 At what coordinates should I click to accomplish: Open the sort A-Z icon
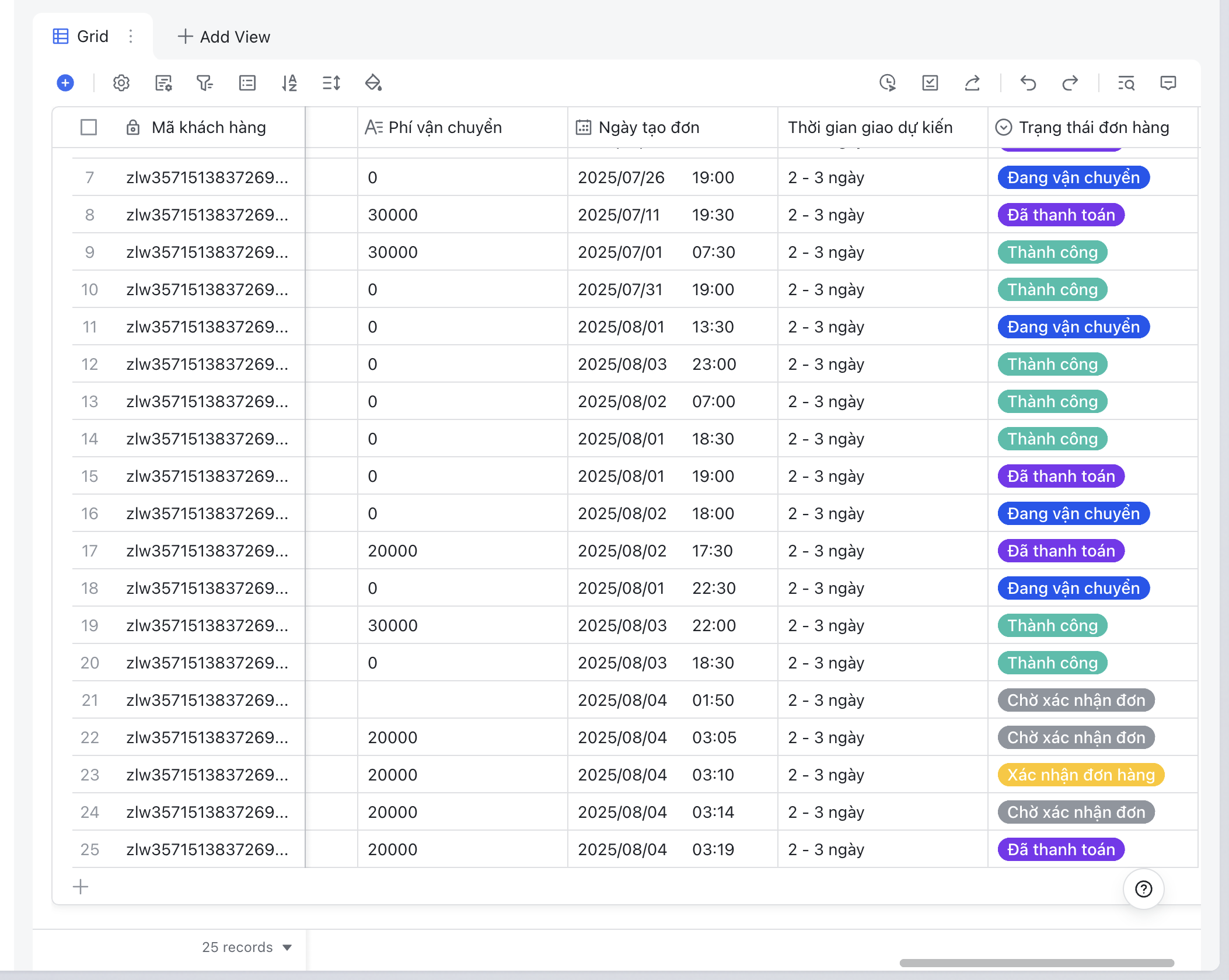click(x=289, y=83)
